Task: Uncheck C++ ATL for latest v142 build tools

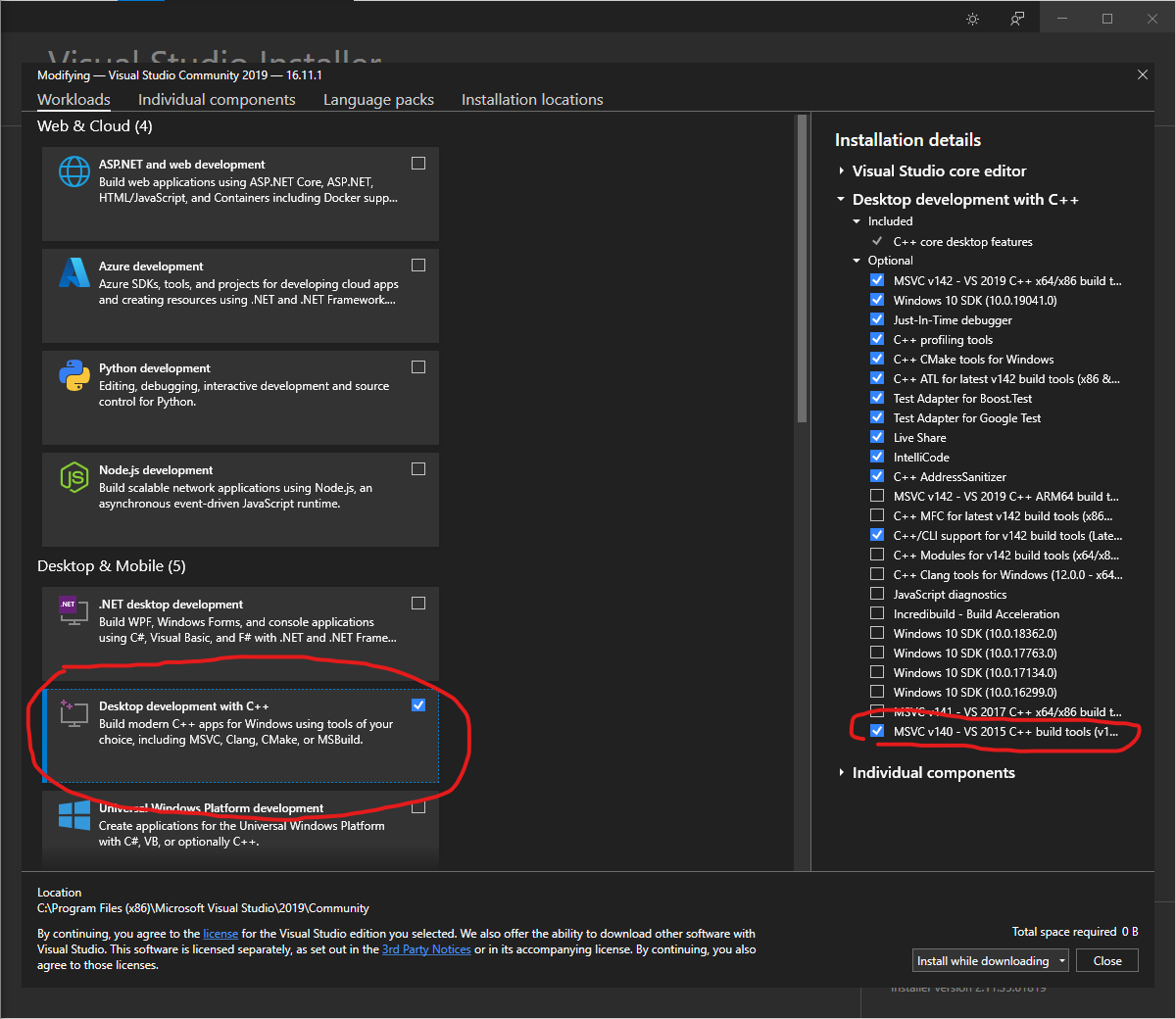Action: (877, 378)
